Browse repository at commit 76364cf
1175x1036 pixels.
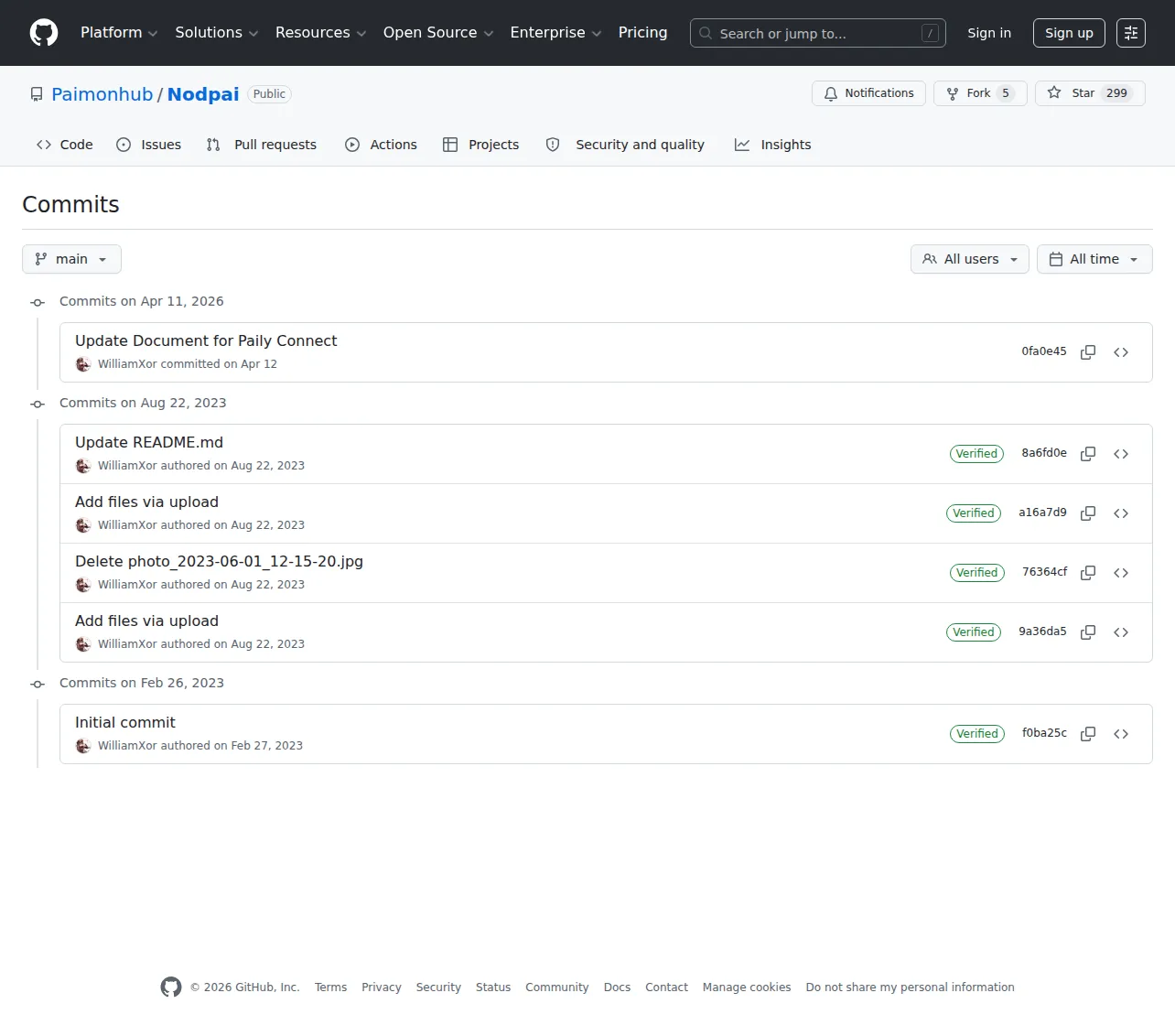tap(1121, 573)
